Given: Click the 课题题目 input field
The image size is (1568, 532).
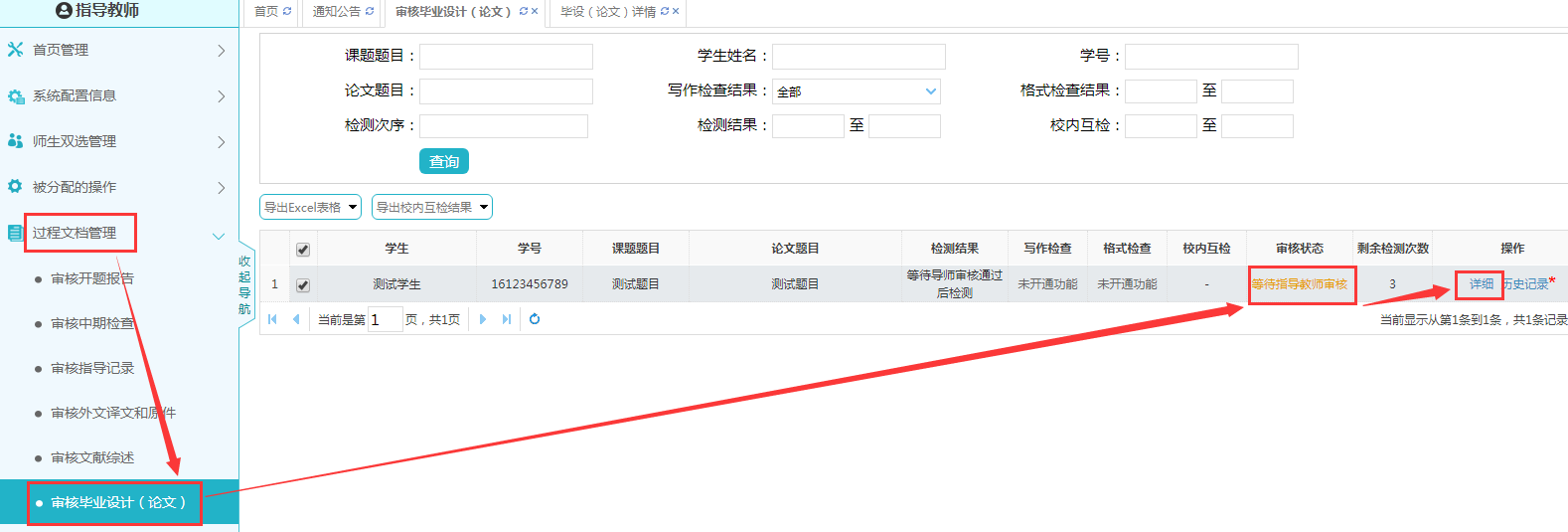Looking at the screenshot, I should (x=506, y=57).
